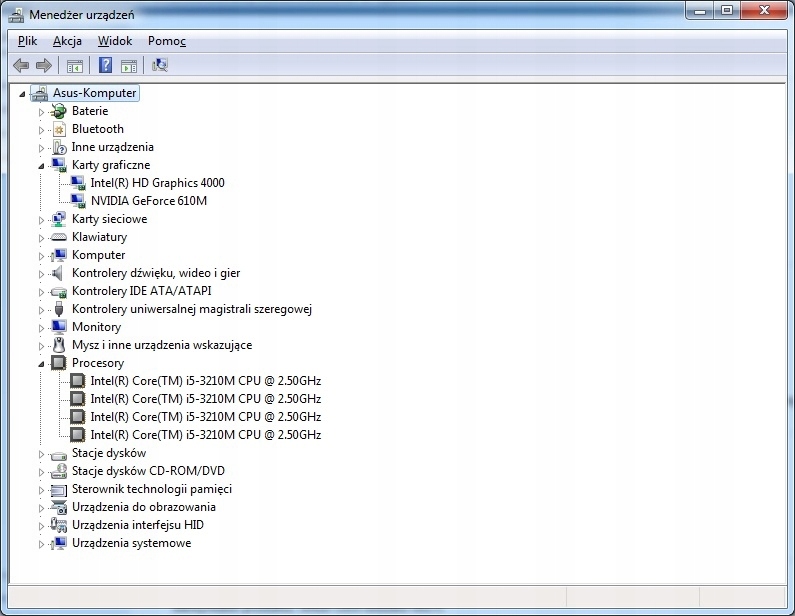Click the Bluetooth category icon
Viewport: 795px width, 616px height.
tap(59, 129)
